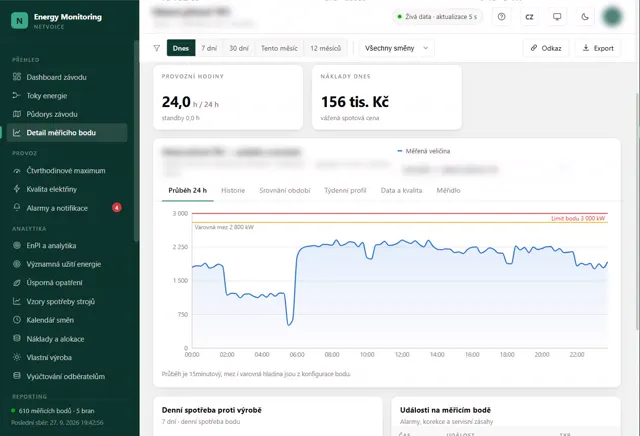Click the Úsporná opatření leaf icon
This screenshot has width=640, height=436.
coord(17,283)
